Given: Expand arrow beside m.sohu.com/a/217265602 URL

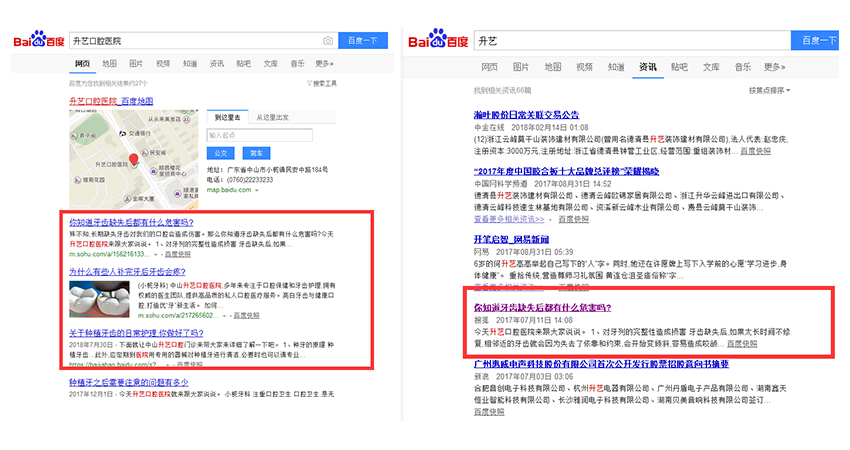Looking at the screenshot, I should click(x=224, y=316).
